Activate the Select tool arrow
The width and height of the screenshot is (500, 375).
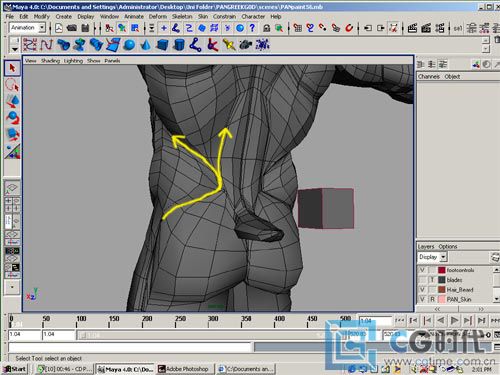coord(12,68)
